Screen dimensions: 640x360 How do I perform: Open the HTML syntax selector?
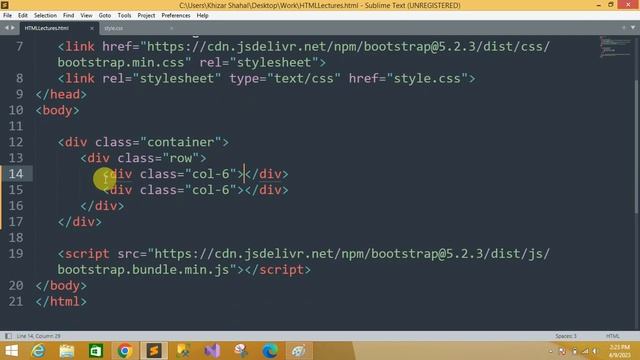pos(612,336)
